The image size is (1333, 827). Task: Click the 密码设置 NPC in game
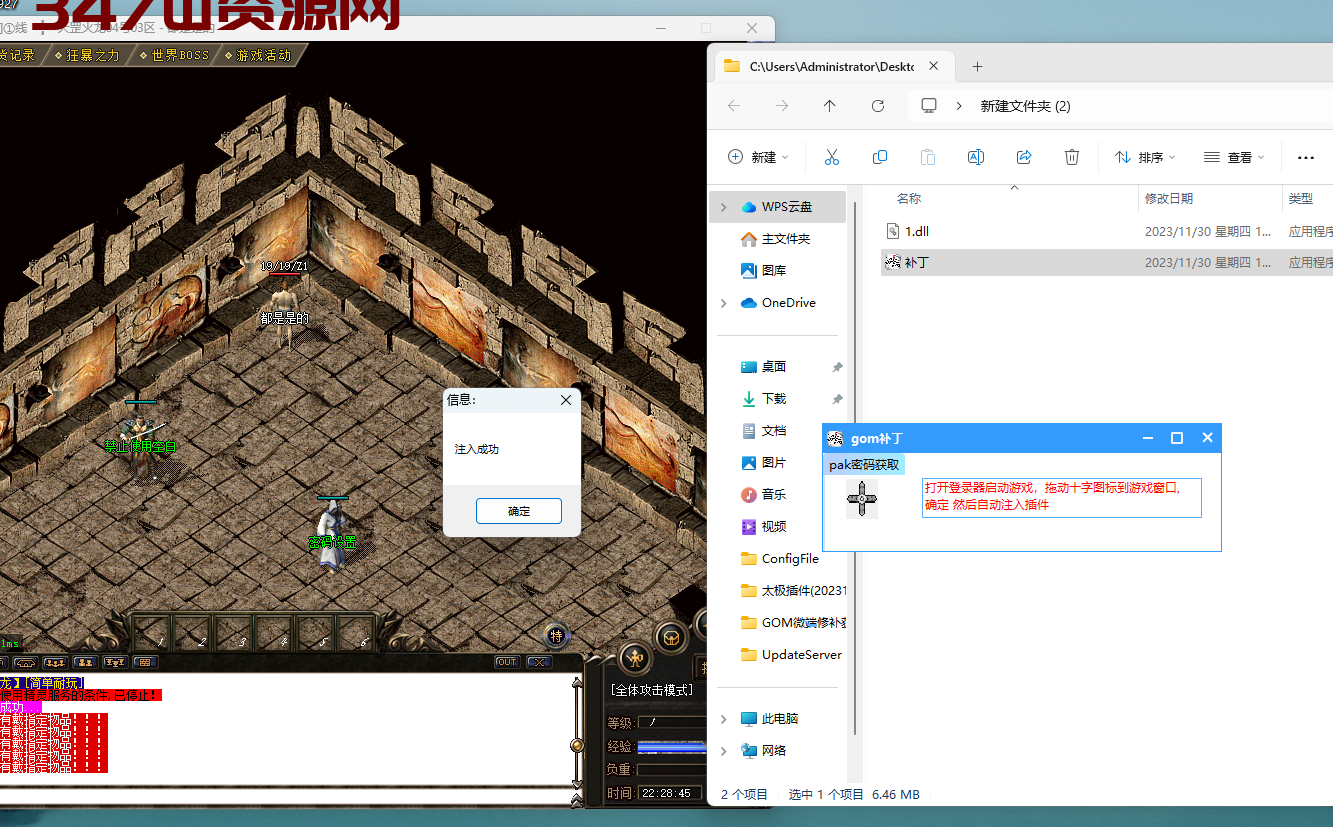click(x=331, y=534)
